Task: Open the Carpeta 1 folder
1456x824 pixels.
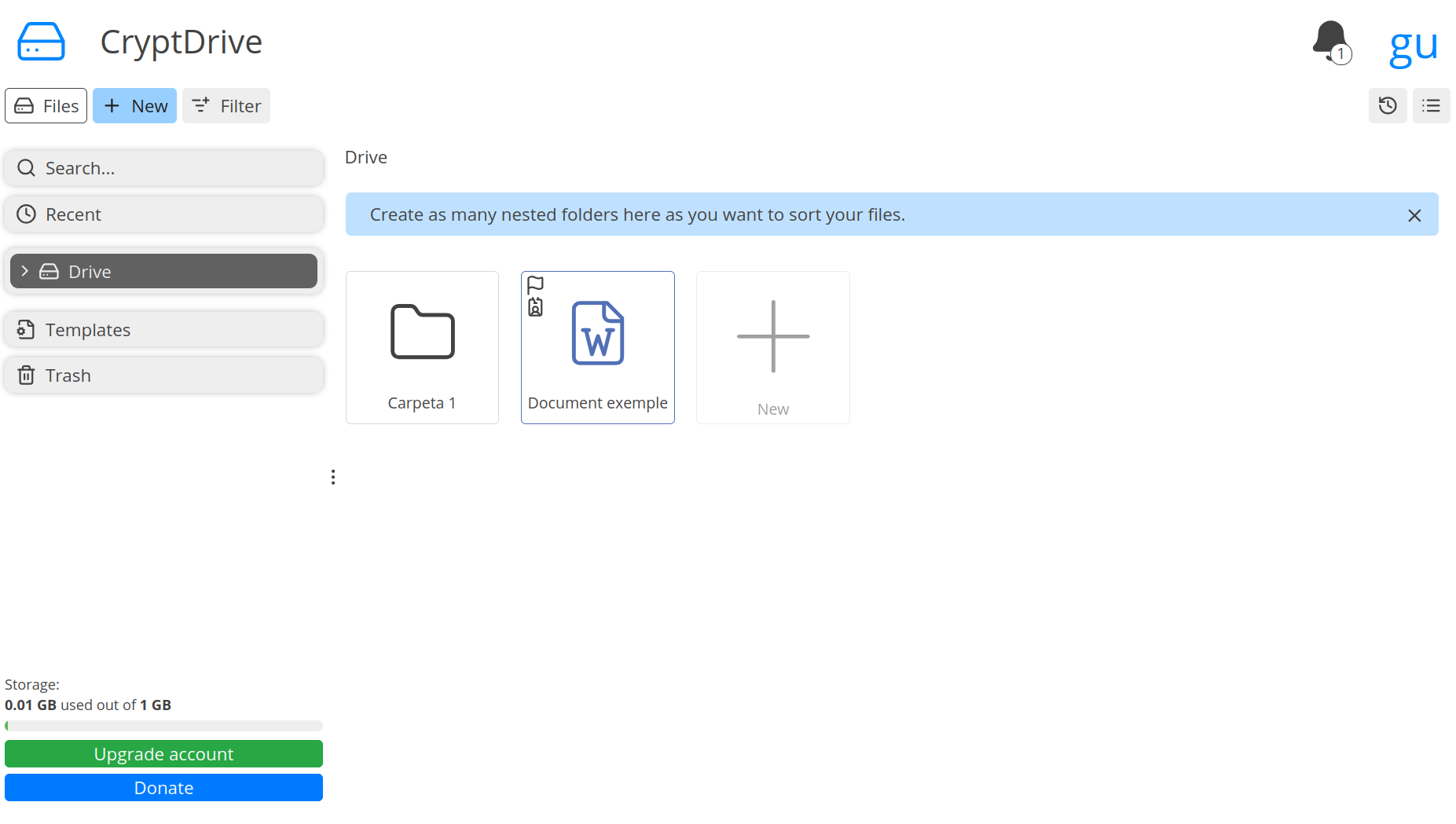Action: 422,347
